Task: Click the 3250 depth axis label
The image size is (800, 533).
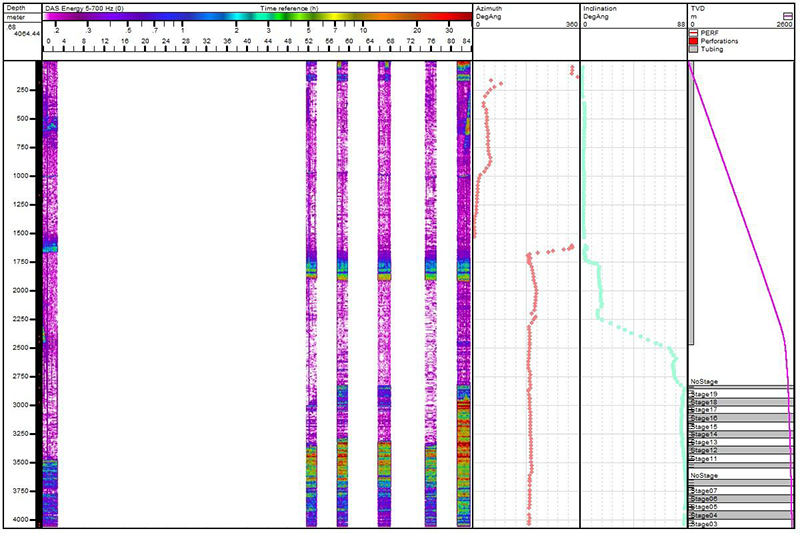Action: [22, 434]
